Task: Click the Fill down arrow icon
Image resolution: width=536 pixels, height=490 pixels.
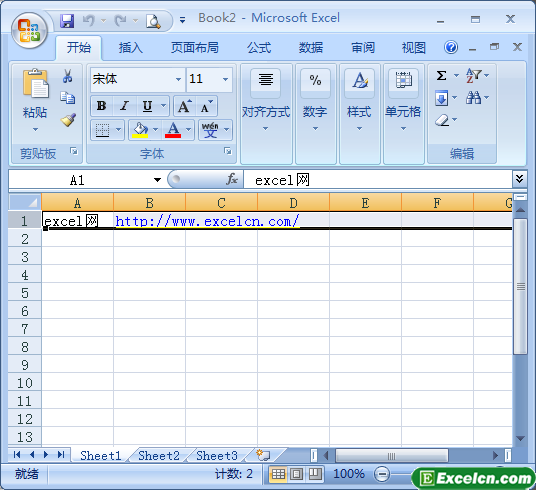Action: [441, 98]
